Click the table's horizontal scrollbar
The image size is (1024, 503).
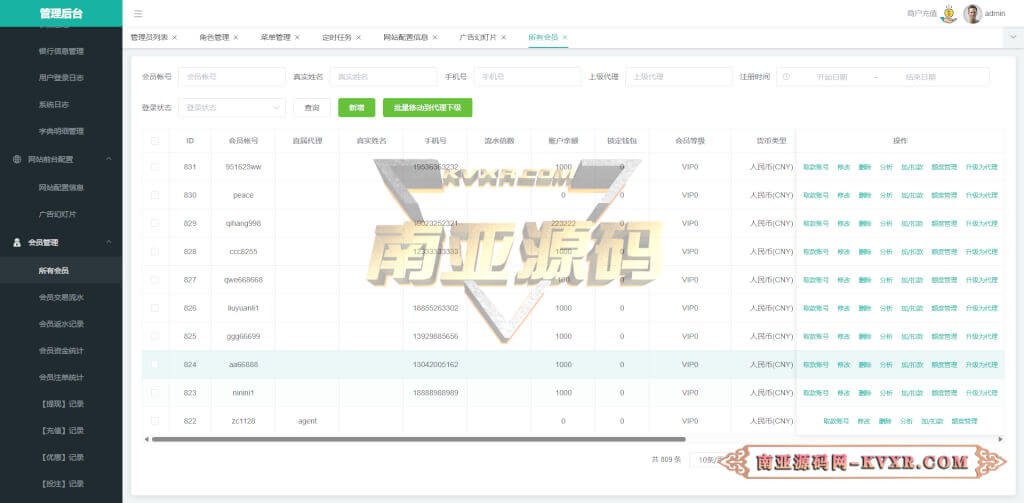click(x=418, y=439)
